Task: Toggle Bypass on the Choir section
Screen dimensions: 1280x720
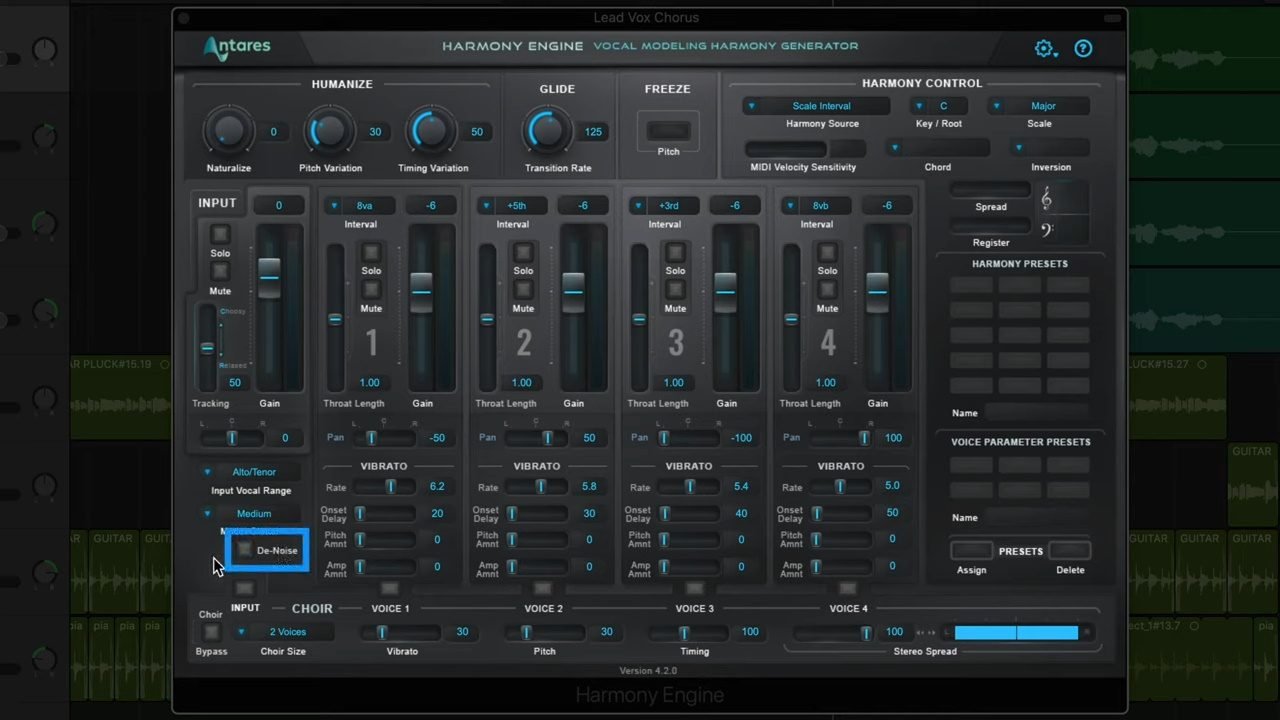Action: click(211, 632)
